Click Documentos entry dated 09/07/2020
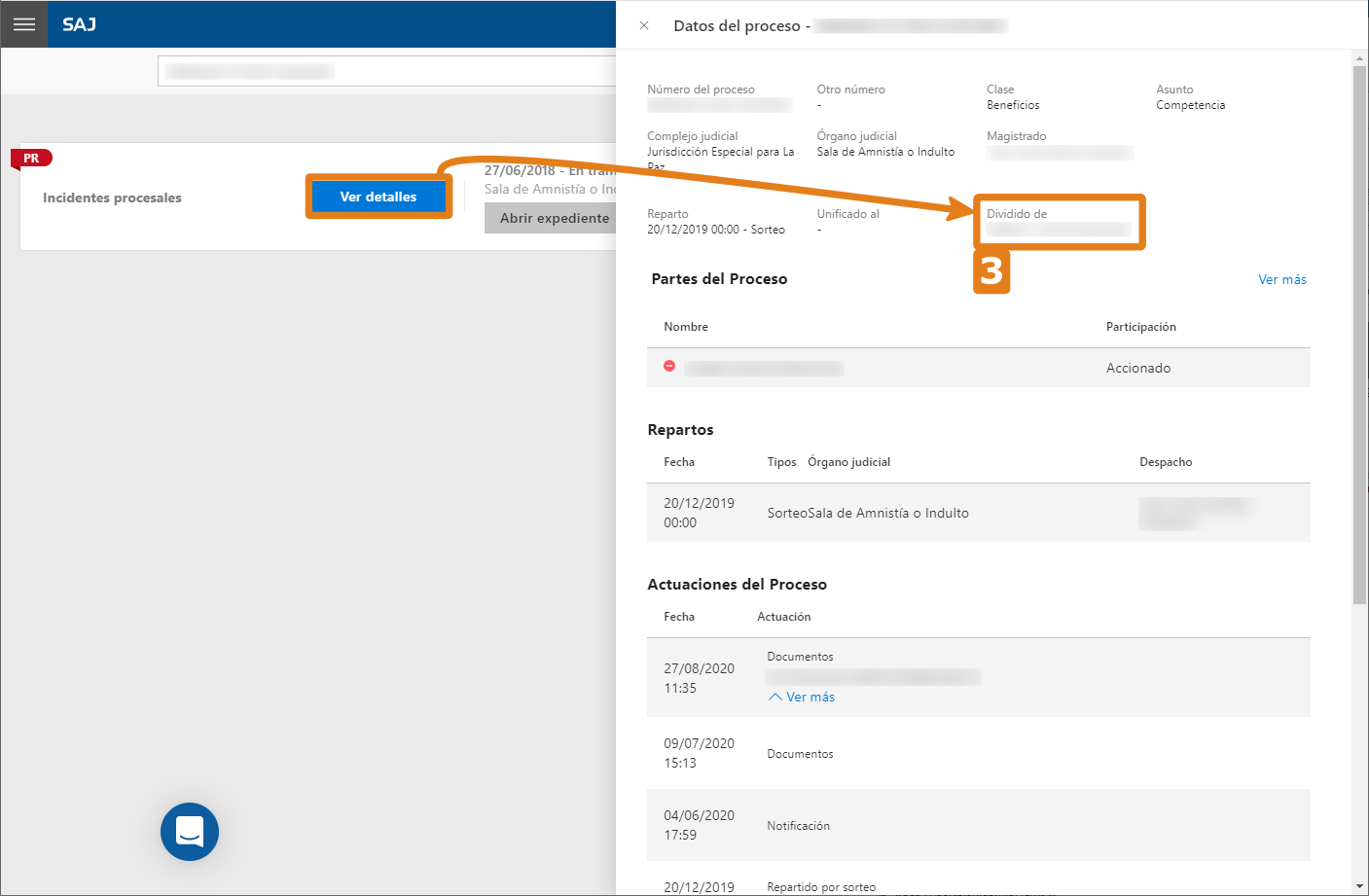 click(x=800, y=754)
